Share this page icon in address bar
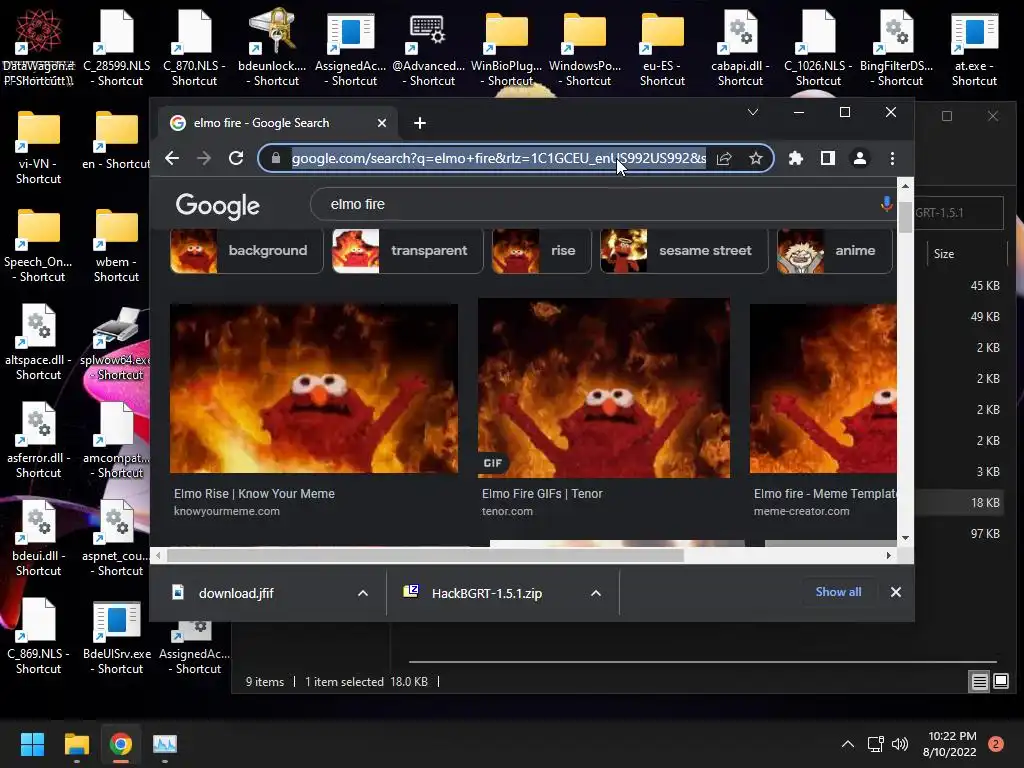The image size is (1024, 768). point(724,159)
